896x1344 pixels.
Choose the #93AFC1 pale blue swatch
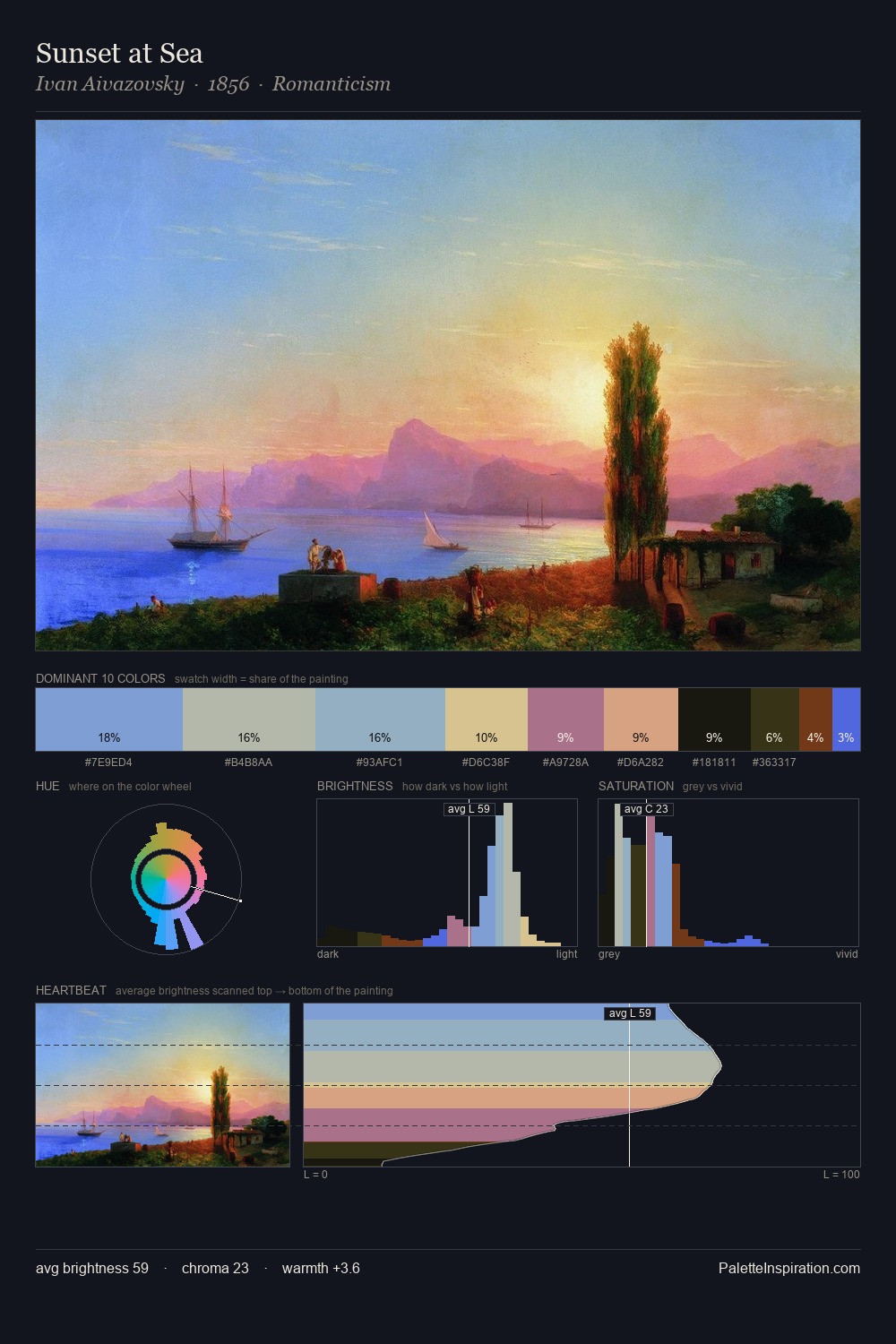pyautogui.click(x=380, y=719)
